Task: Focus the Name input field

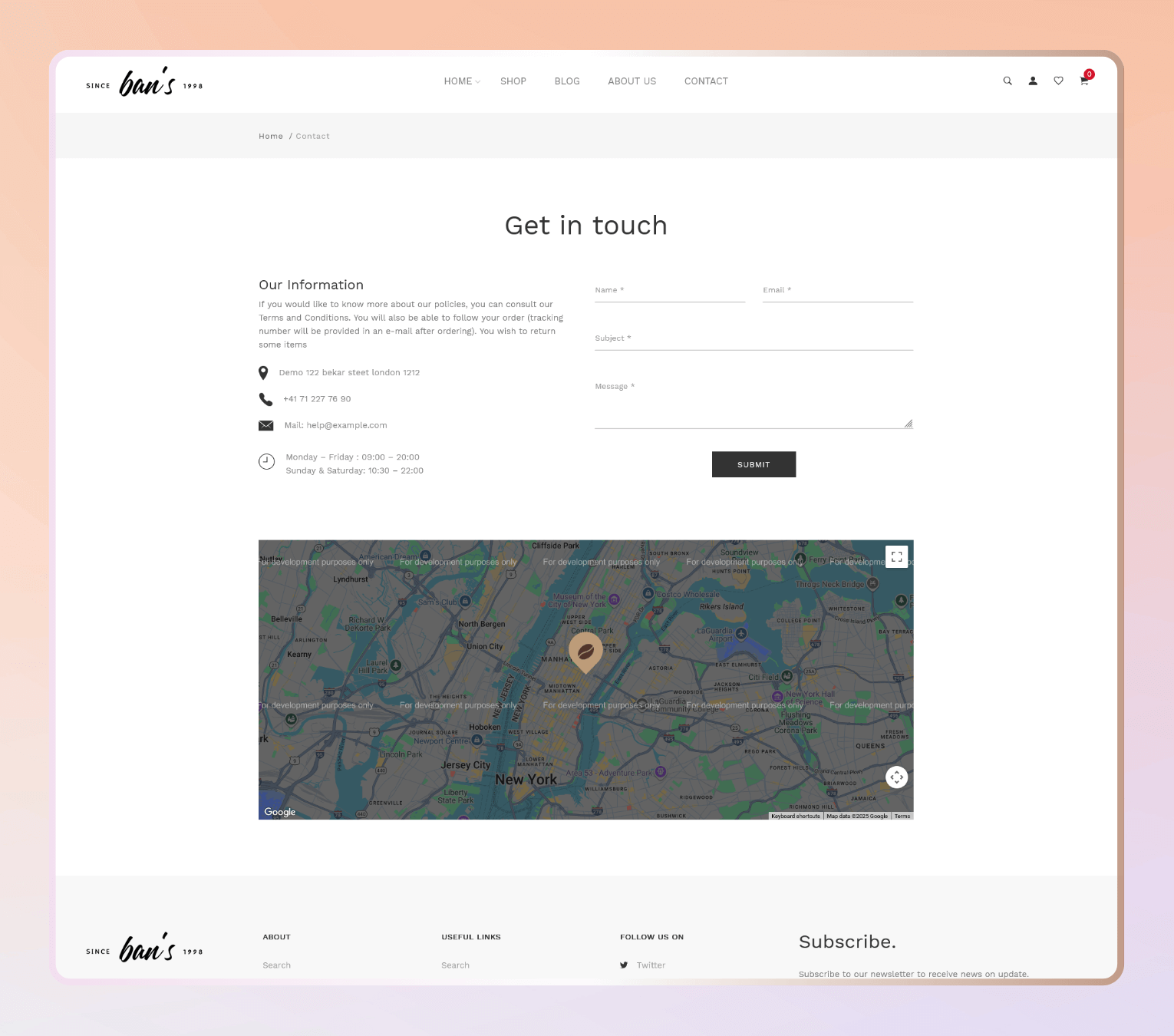Action: click(x=670, y=291)
